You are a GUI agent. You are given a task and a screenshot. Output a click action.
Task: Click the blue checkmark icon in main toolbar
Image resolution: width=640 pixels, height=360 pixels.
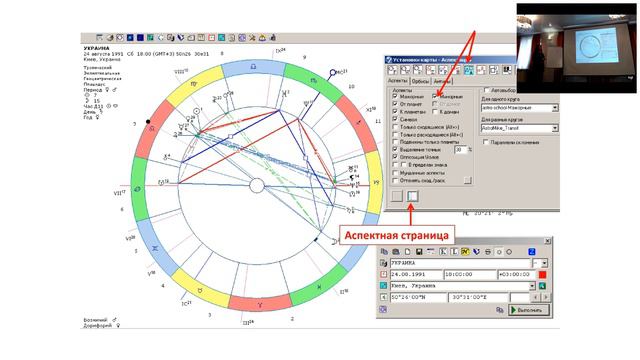(x=181, y=38)
